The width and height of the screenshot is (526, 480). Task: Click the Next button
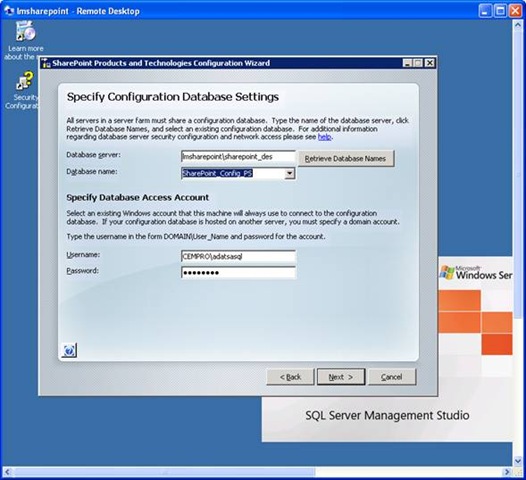tap(341, 377)
